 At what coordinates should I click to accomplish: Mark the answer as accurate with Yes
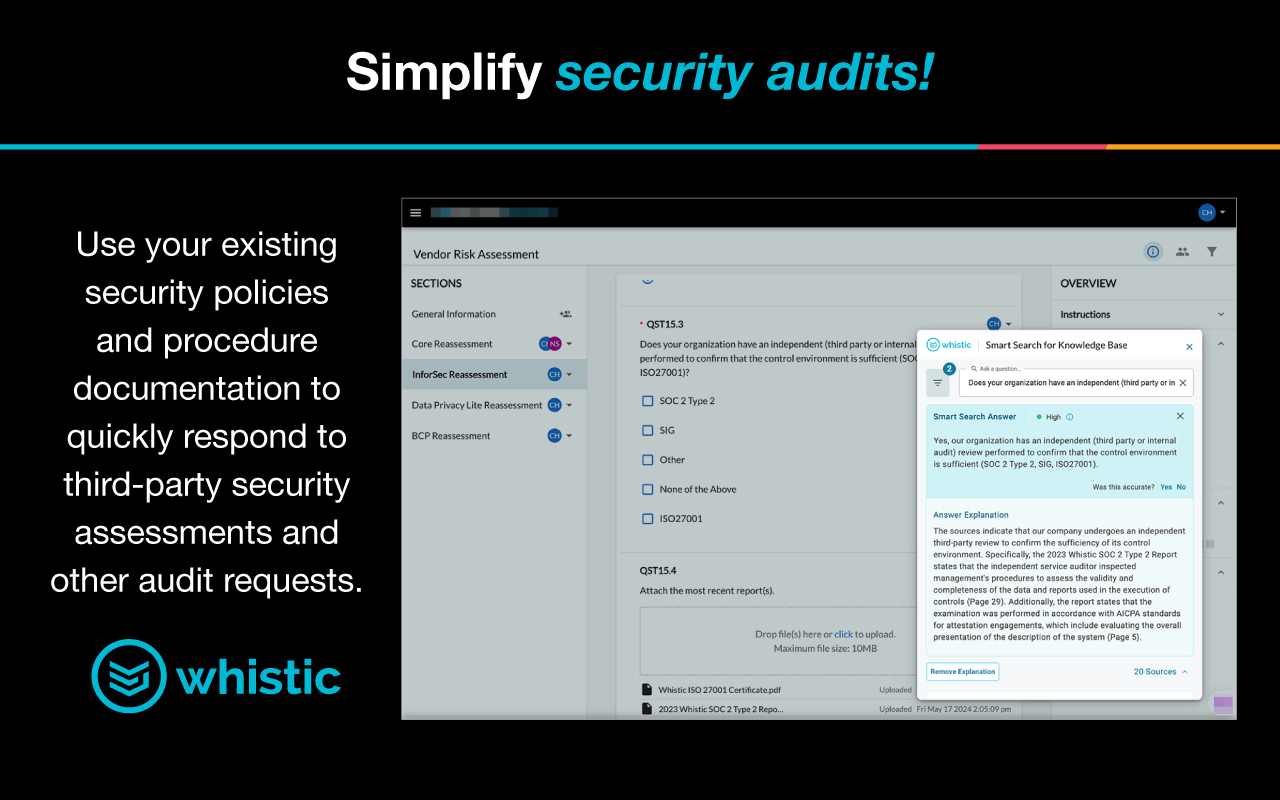[1166, 487]
